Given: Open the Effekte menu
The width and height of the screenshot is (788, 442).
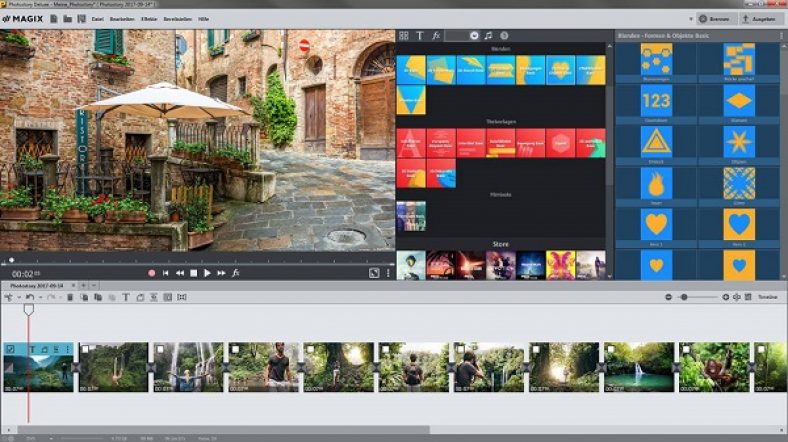Looking at the screenshot, I should click(x=148, y=18).
